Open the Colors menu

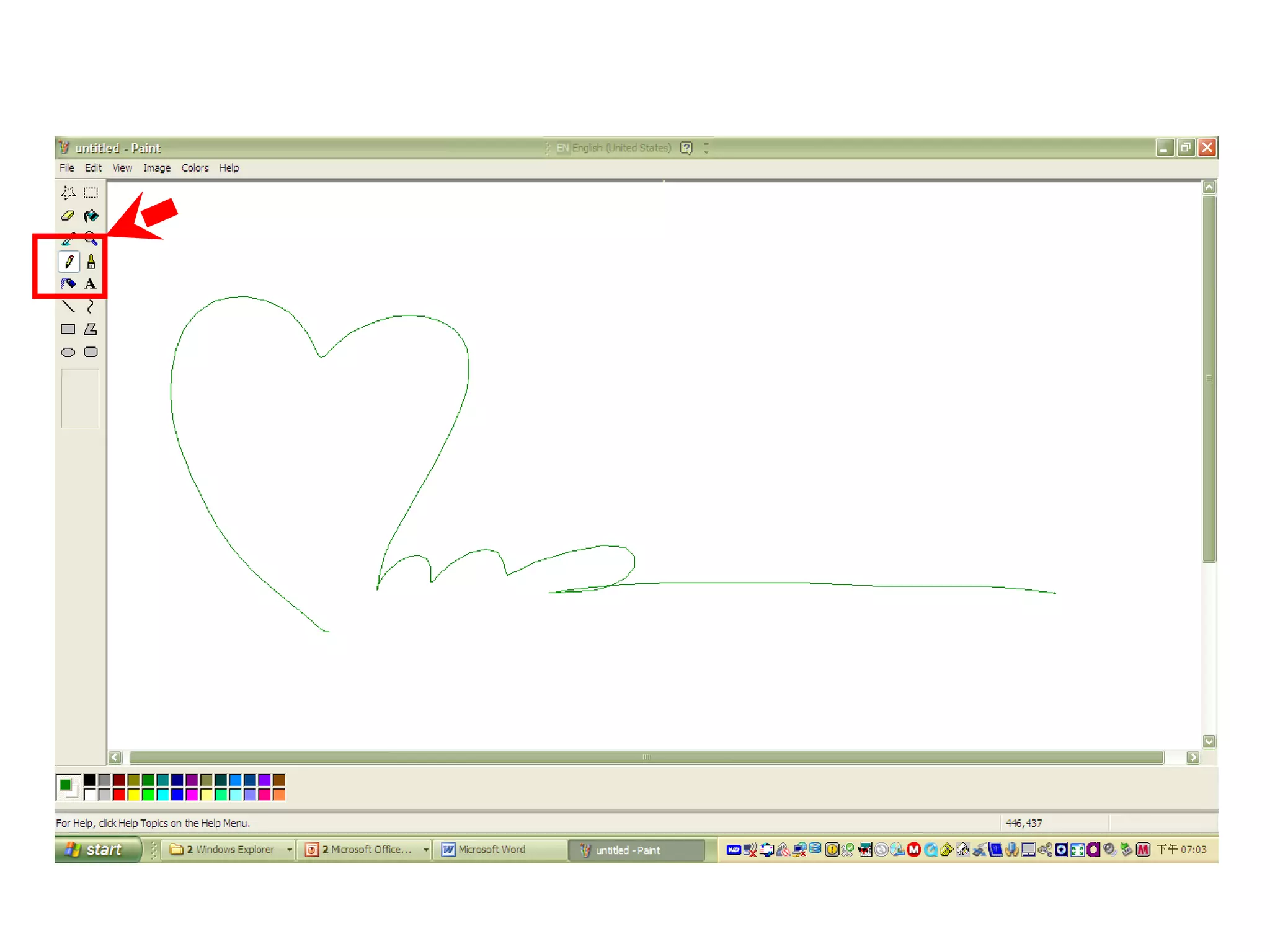(x=195, y=168)
